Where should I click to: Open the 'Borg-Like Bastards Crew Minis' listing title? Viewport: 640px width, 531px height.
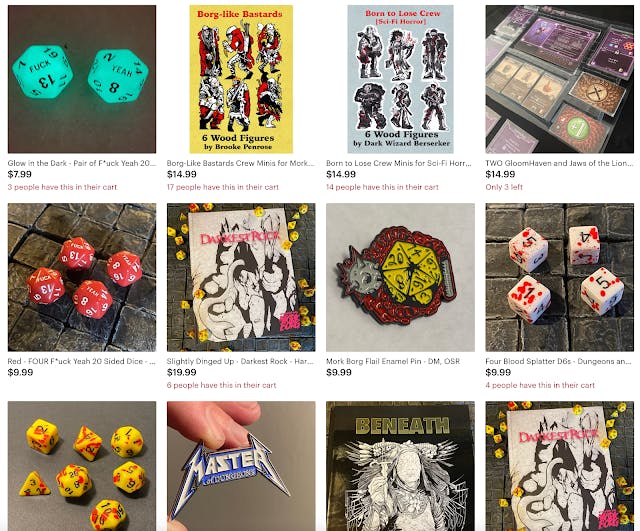pos(240,163)
